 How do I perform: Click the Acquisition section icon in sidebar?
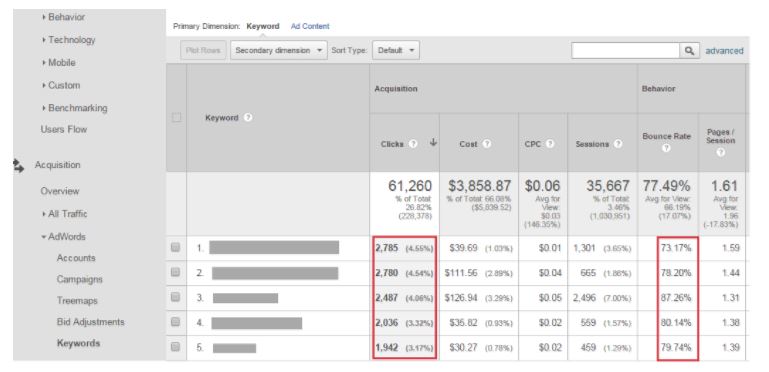point(19,166)
